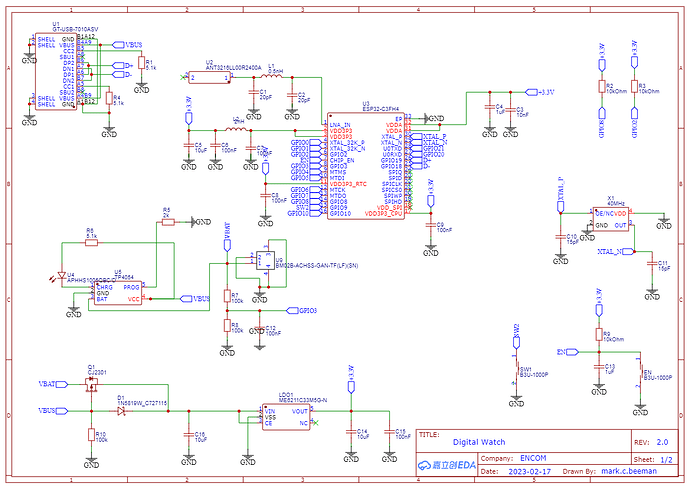This screenshot has width=690, height=488.
Task: Select capacitor C14 10uF
Action: (351, 432)
